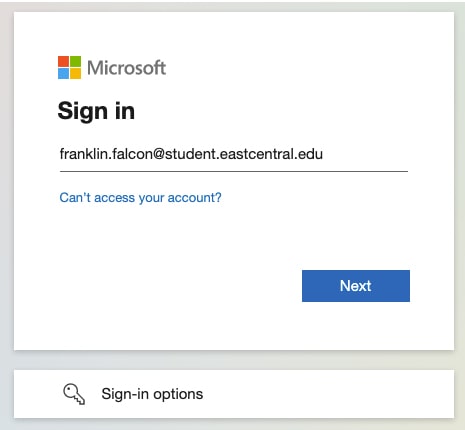Click the underline beneath the email field
465x430 pixels.
pos(234,171)
